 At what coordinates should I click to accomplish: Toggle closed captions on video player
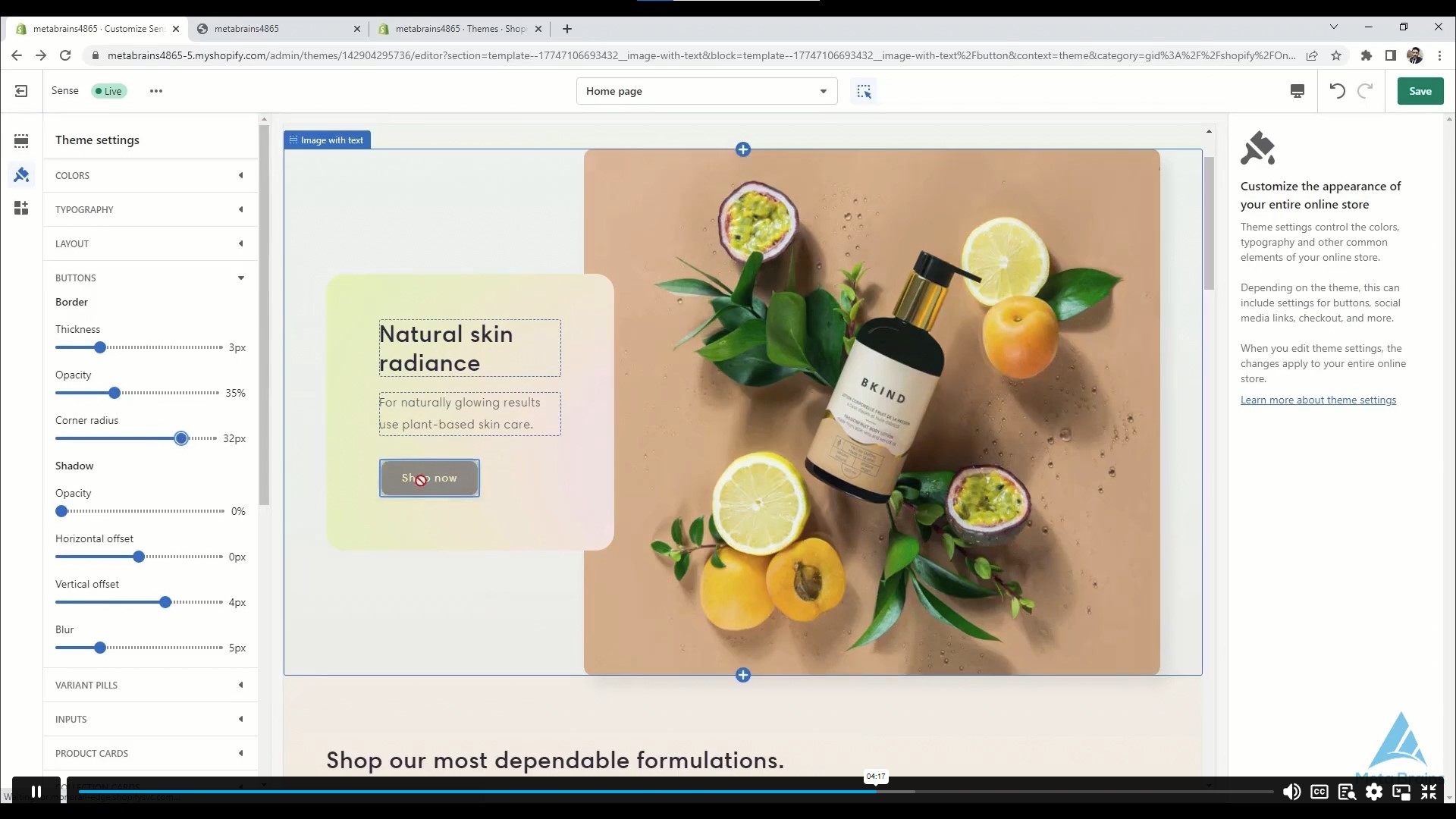coord(1319,792)
